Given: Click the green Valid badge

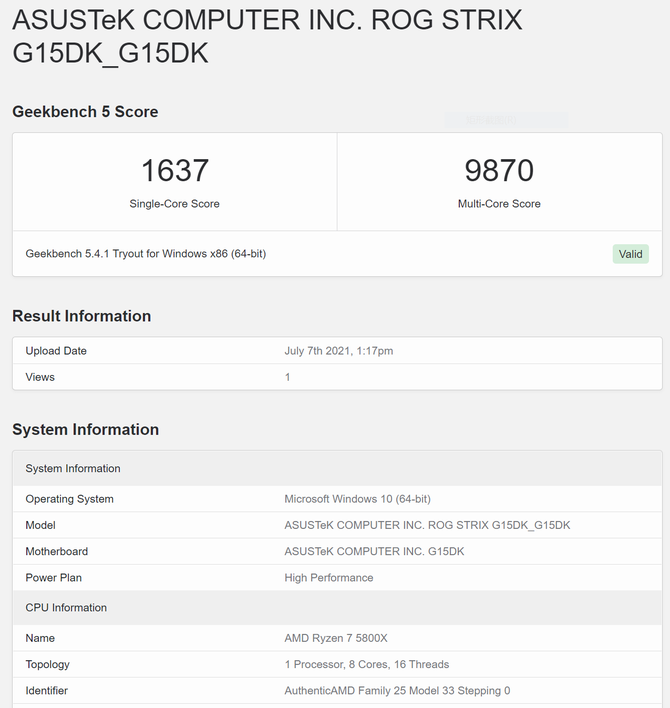Looking at the screenshot, I should 630,254.
